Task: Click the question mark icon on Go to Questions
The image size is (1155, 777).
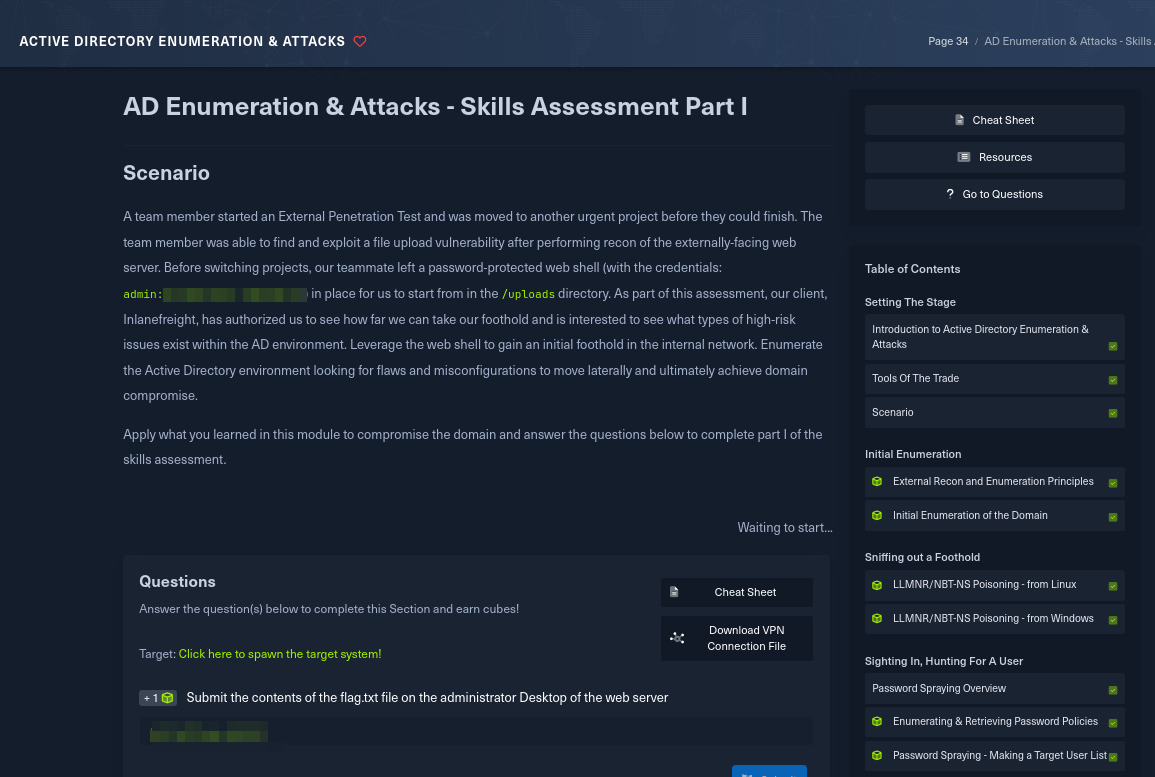Action: pyautogui.click(x=950, y=193)
